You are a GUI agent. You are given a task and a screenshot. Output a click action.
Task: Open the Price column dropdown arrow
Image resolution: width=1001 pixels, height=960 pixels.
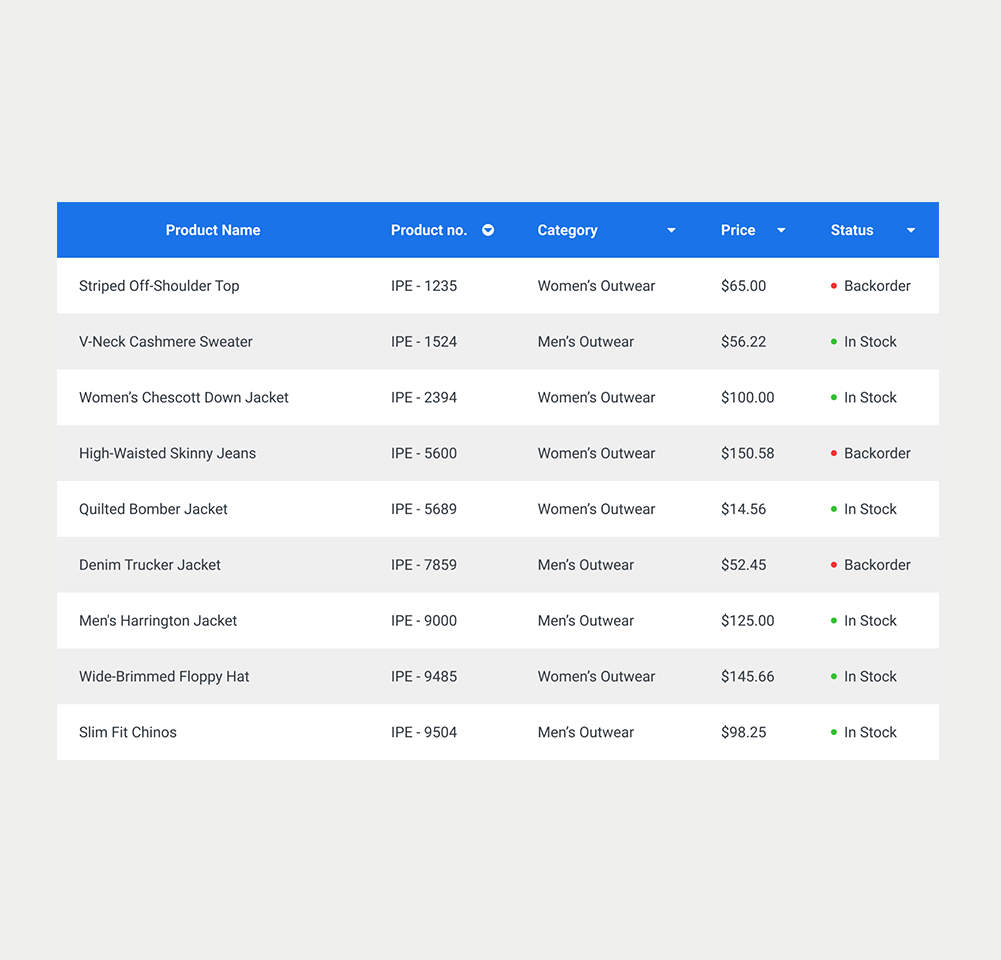(781, 231)
